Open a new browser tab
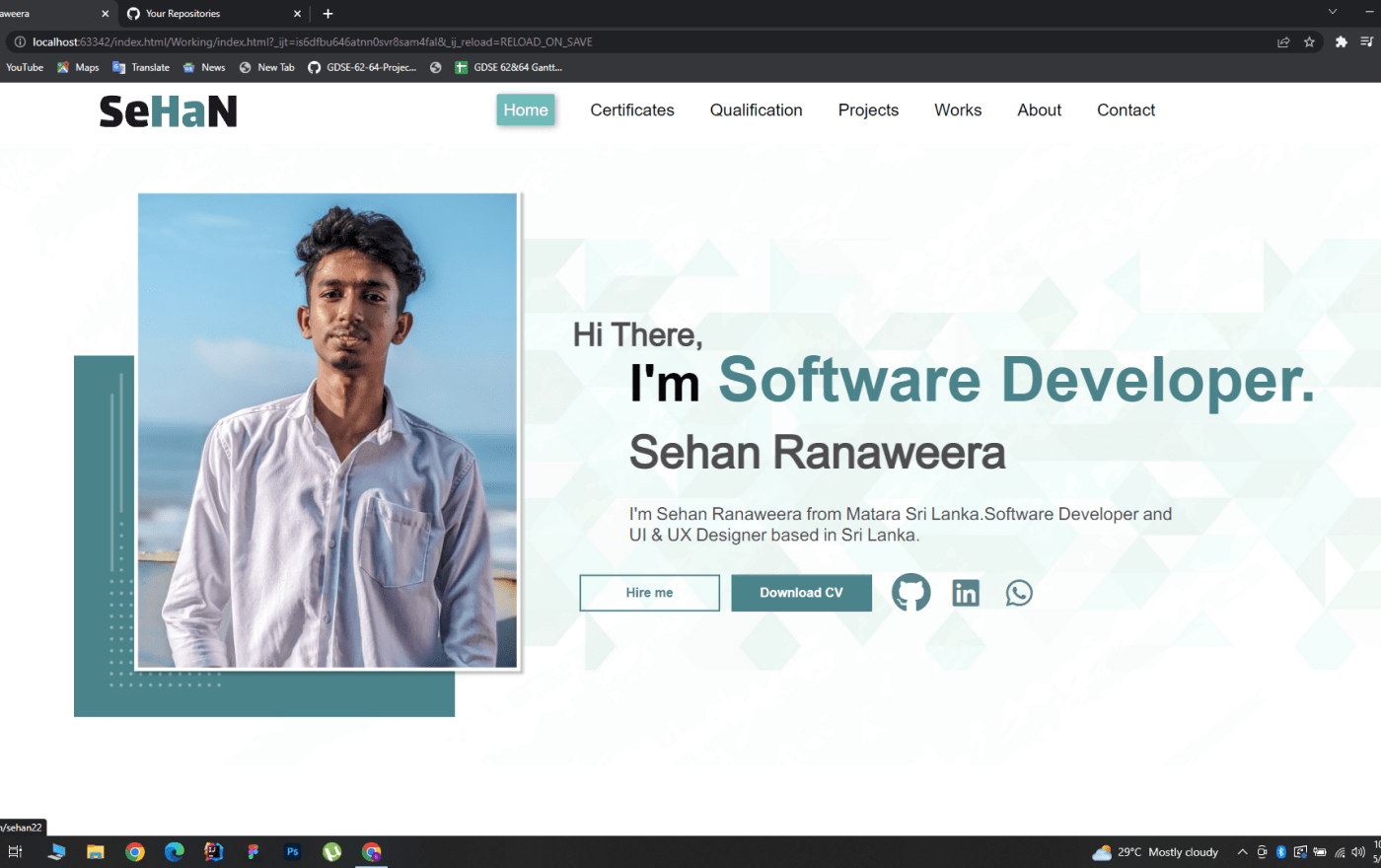This screenshot has height=868, width=1381. click(x=327, y=14)
